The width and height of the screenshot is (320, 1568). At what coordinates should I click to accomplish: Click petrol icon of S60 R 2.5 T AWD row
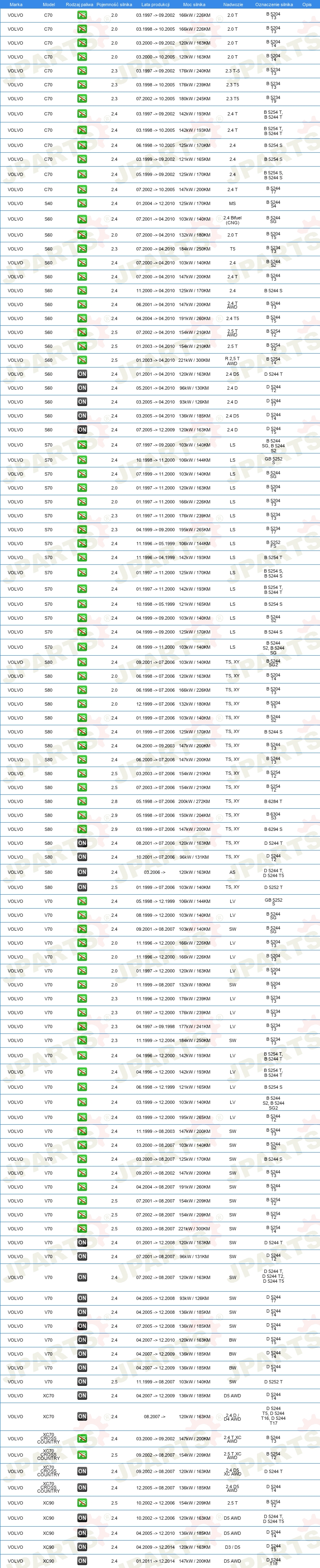82,360
